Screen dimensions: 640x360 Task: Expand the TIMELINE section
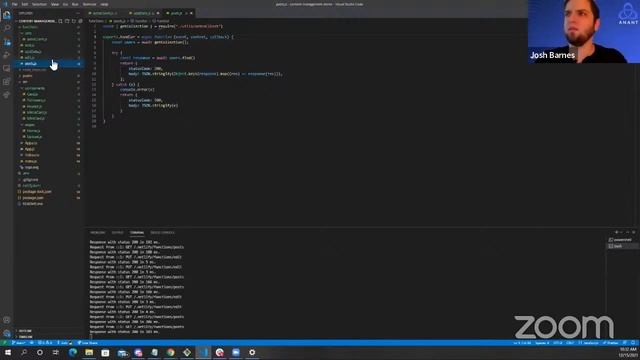[49, 337]
